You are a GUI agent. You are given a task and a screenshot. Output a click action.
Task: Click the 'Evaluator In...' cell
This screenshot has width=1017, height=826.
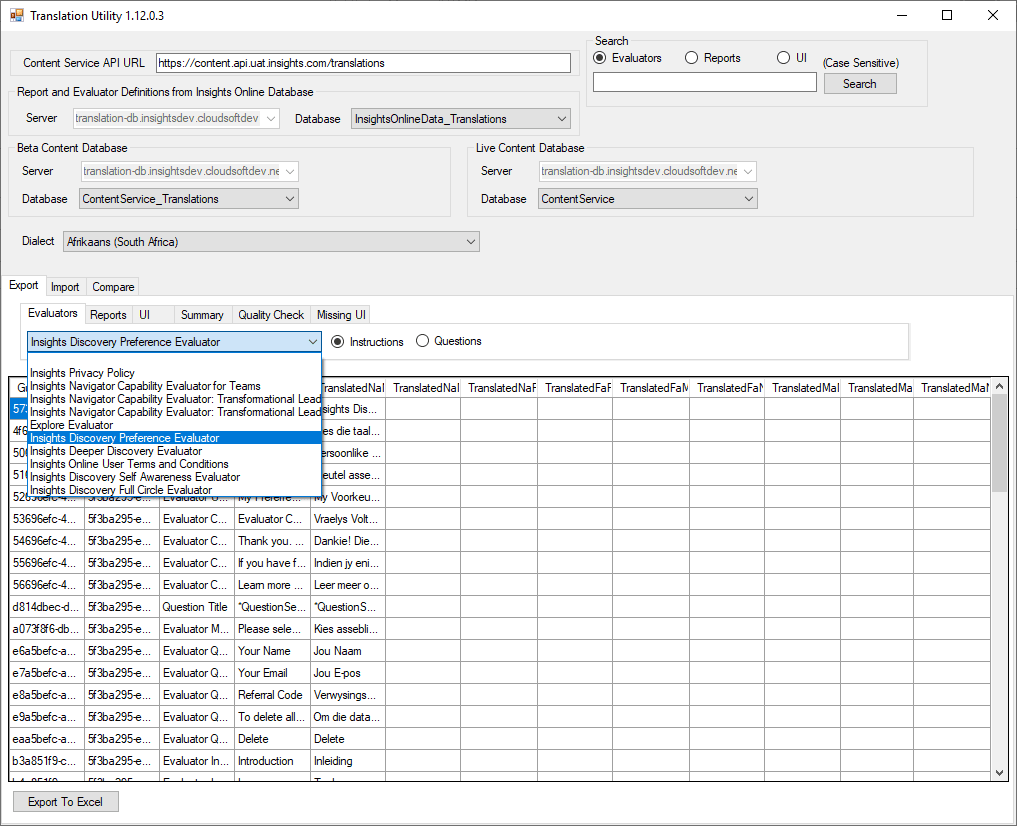[197, 761]
